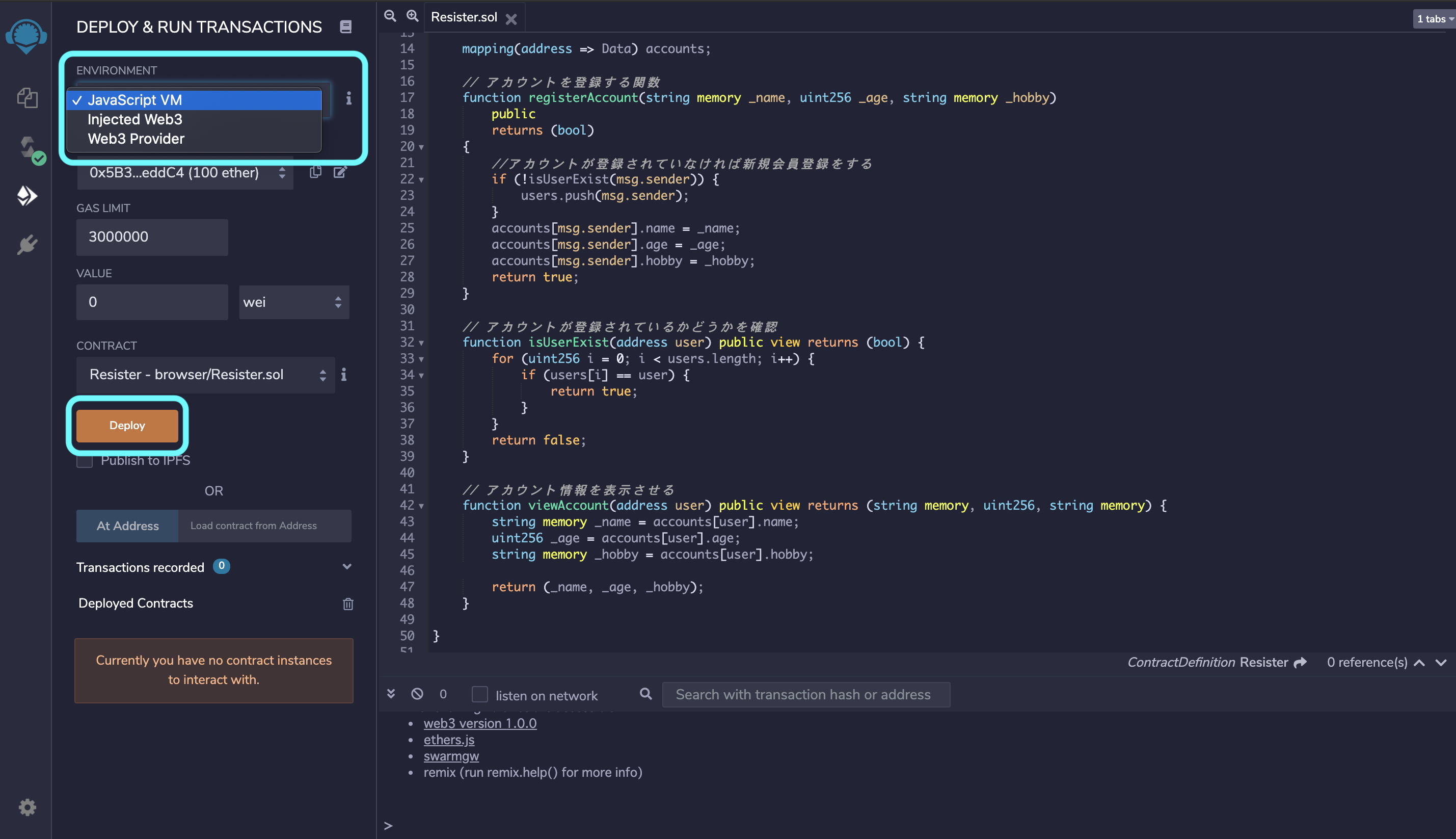
Task: Copy account address with the copy icon
Action: pyautogui.click(x=315, y=172)
